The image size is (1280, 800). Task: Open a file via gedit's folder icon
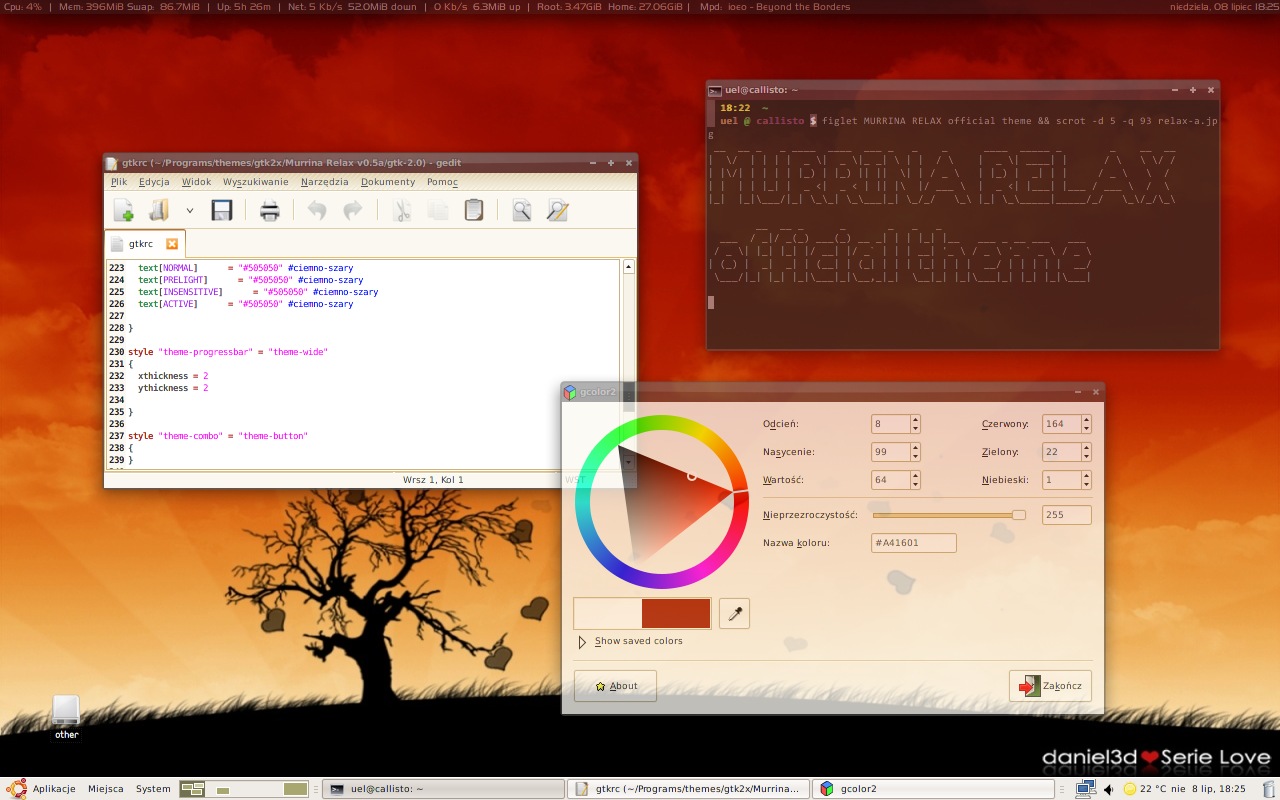[x=159, y=210]
